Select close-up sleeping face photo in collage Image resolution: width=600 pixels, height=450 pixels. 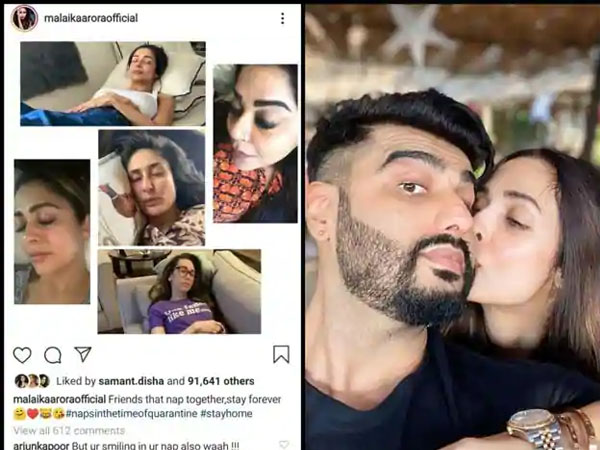point(52,232)
